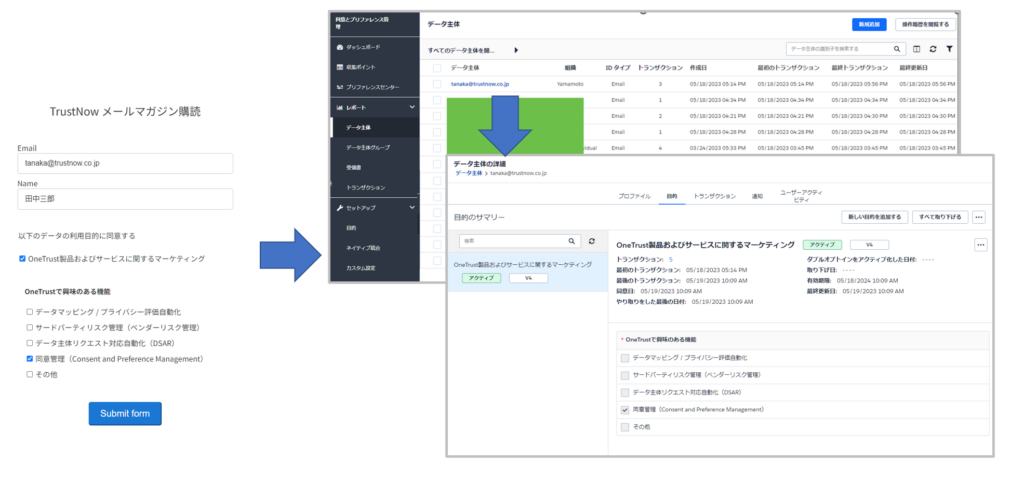Open the more options button beside すべて取り下げる
The image size is (1024, 488).
click(979, 216)
